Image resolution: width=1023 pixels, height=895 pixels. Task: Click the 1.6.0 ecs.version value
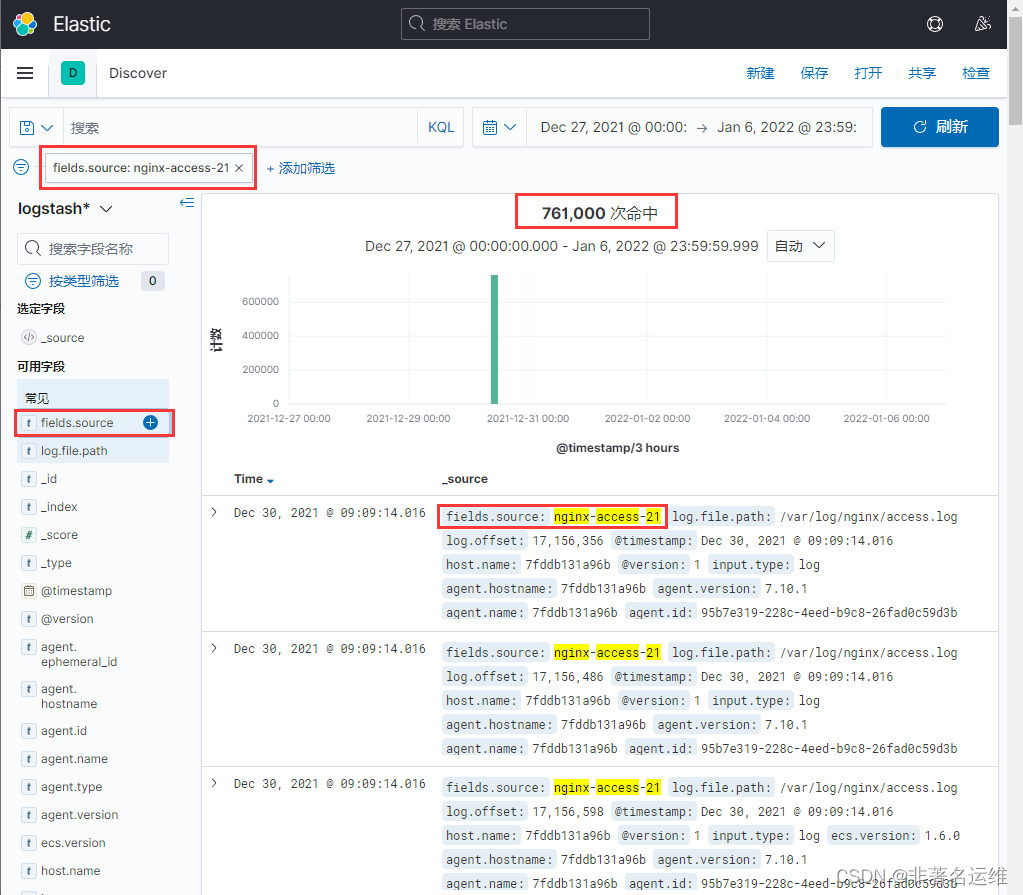pyautogui.click(x=941, y=836)
